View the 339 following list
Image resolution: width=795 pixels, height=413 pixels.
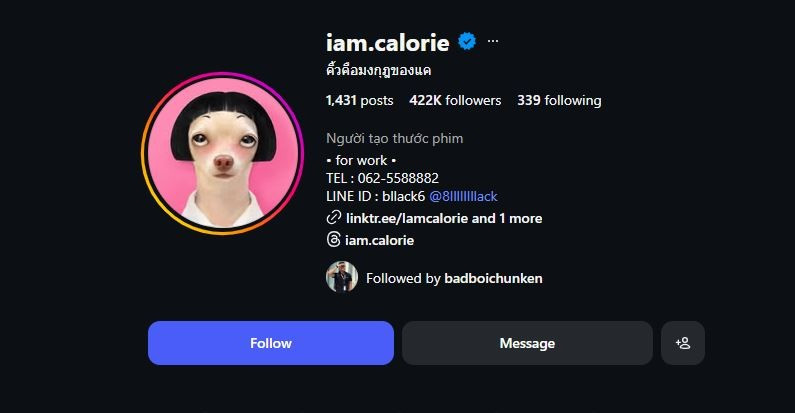coord(559,100)
